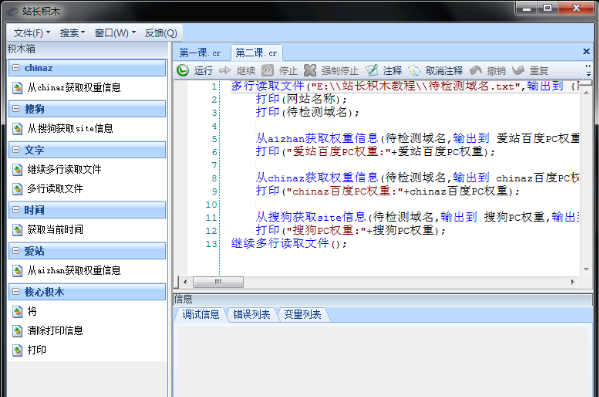599x397 pixels.
Task: Click icon beside 从aizhan获取权重信息
Action: pos(17,271)
